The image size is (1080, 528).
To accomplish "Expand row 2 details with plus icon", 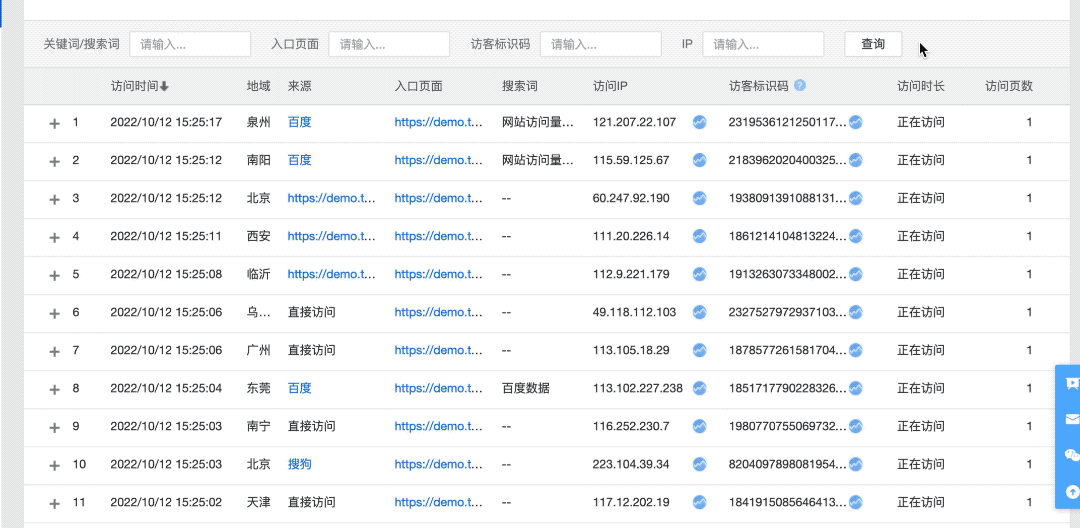I will coord(55,161).
